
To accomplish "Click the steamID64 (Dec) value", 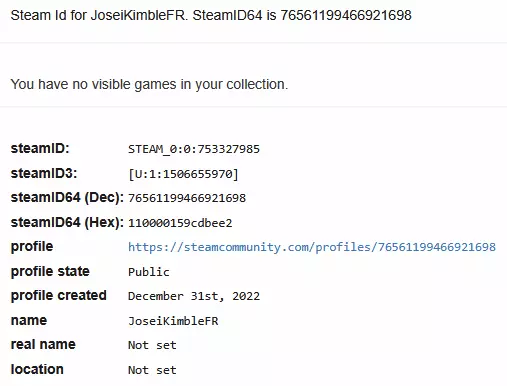I will (x=187, y=198).
